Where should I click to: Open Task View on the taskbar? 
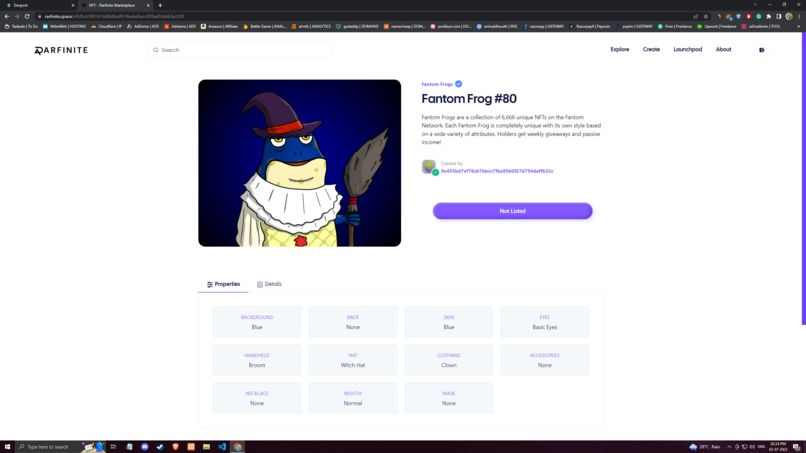point(113,447)
